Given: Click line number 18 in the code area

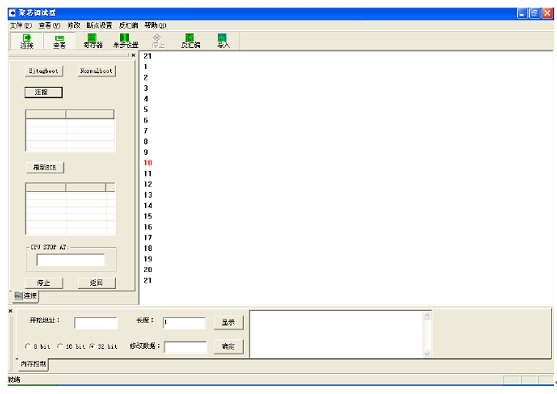Looking at the screenshot, I should (148, 248).
